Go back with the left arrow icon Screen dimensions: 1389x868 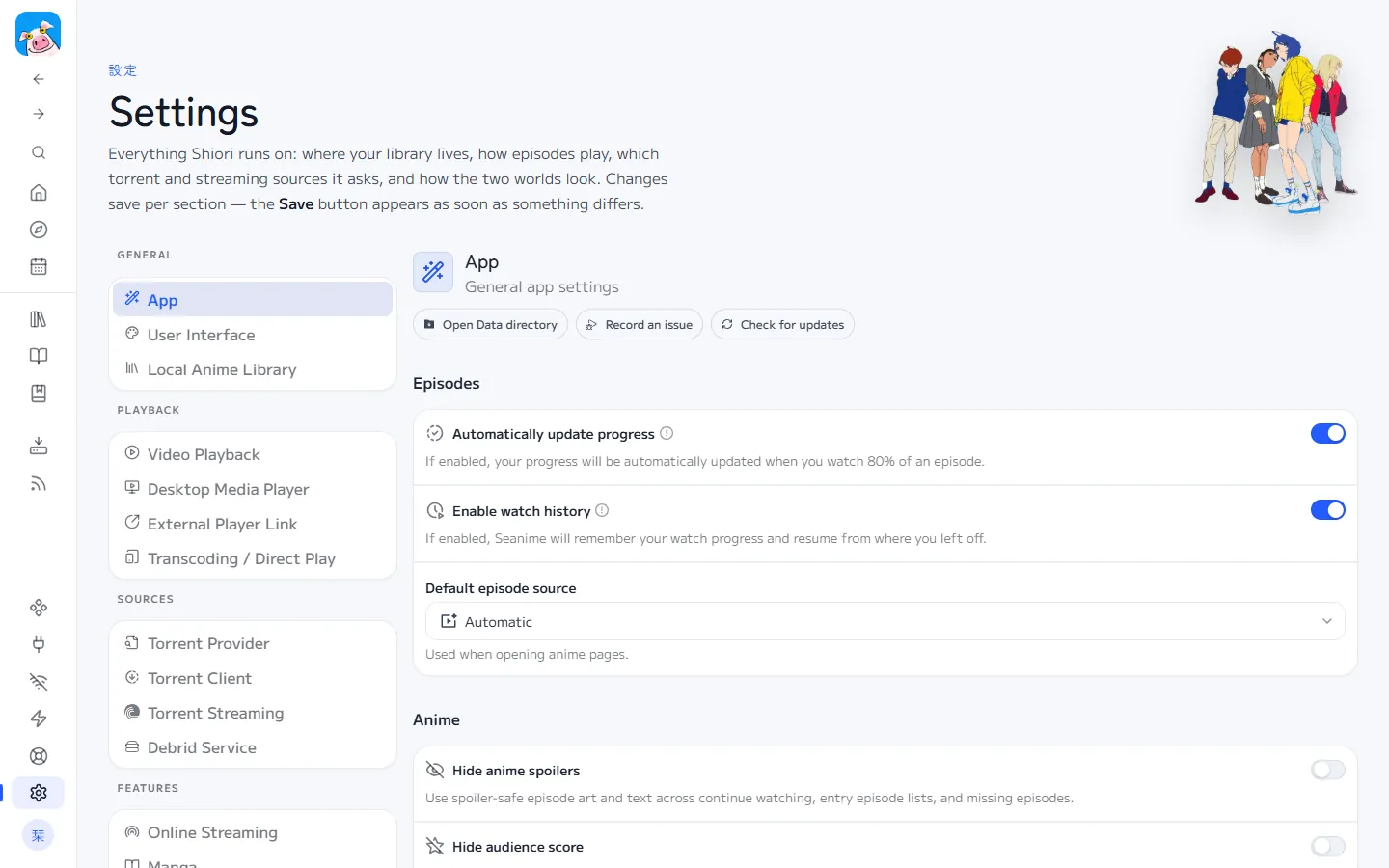point(39,79)
